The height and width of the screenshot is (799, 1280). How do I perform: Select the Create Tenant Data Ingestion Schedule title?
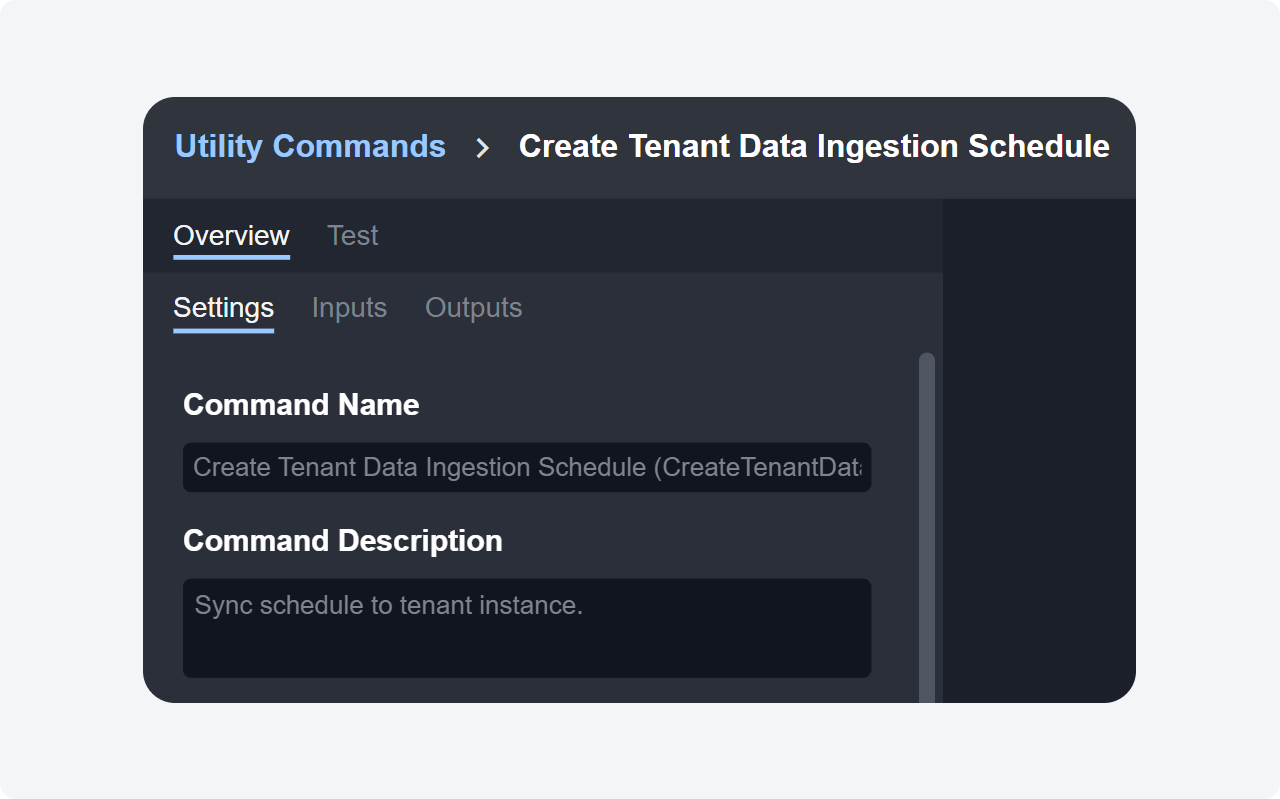tap(813, 146)
